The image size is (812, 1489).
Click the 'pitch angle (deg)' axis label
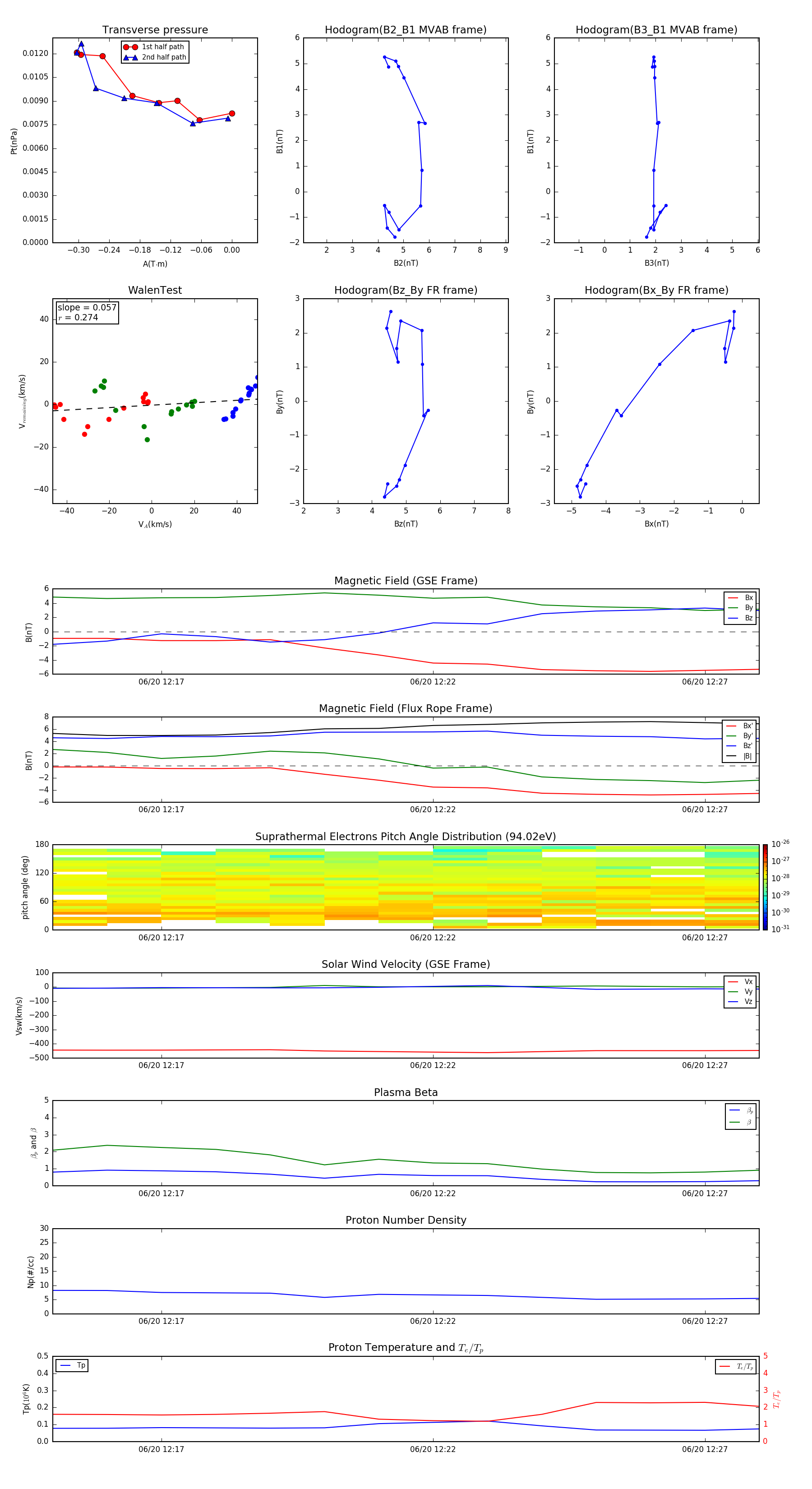(x=25, y=887)
